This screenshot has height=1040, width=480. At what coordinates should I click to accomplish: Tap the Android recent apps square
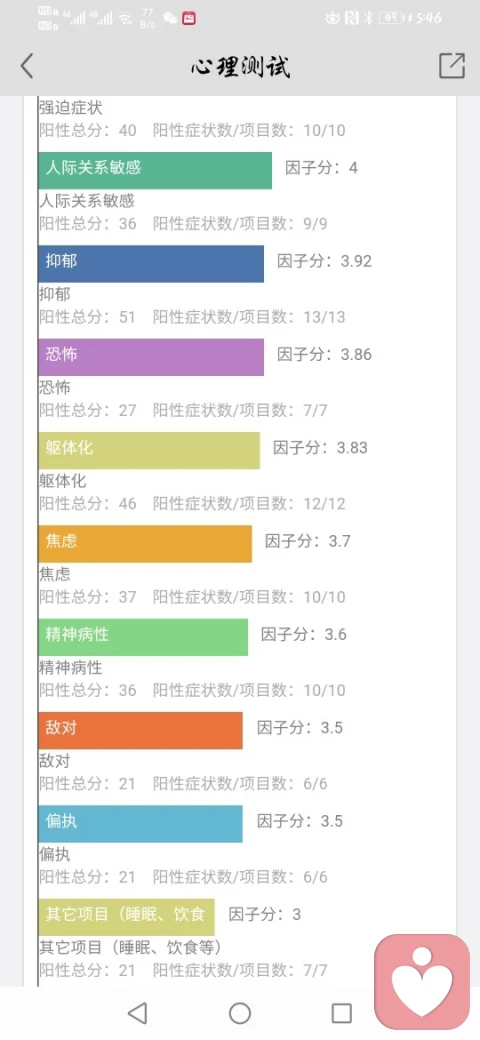click(x=341, y=1013)
